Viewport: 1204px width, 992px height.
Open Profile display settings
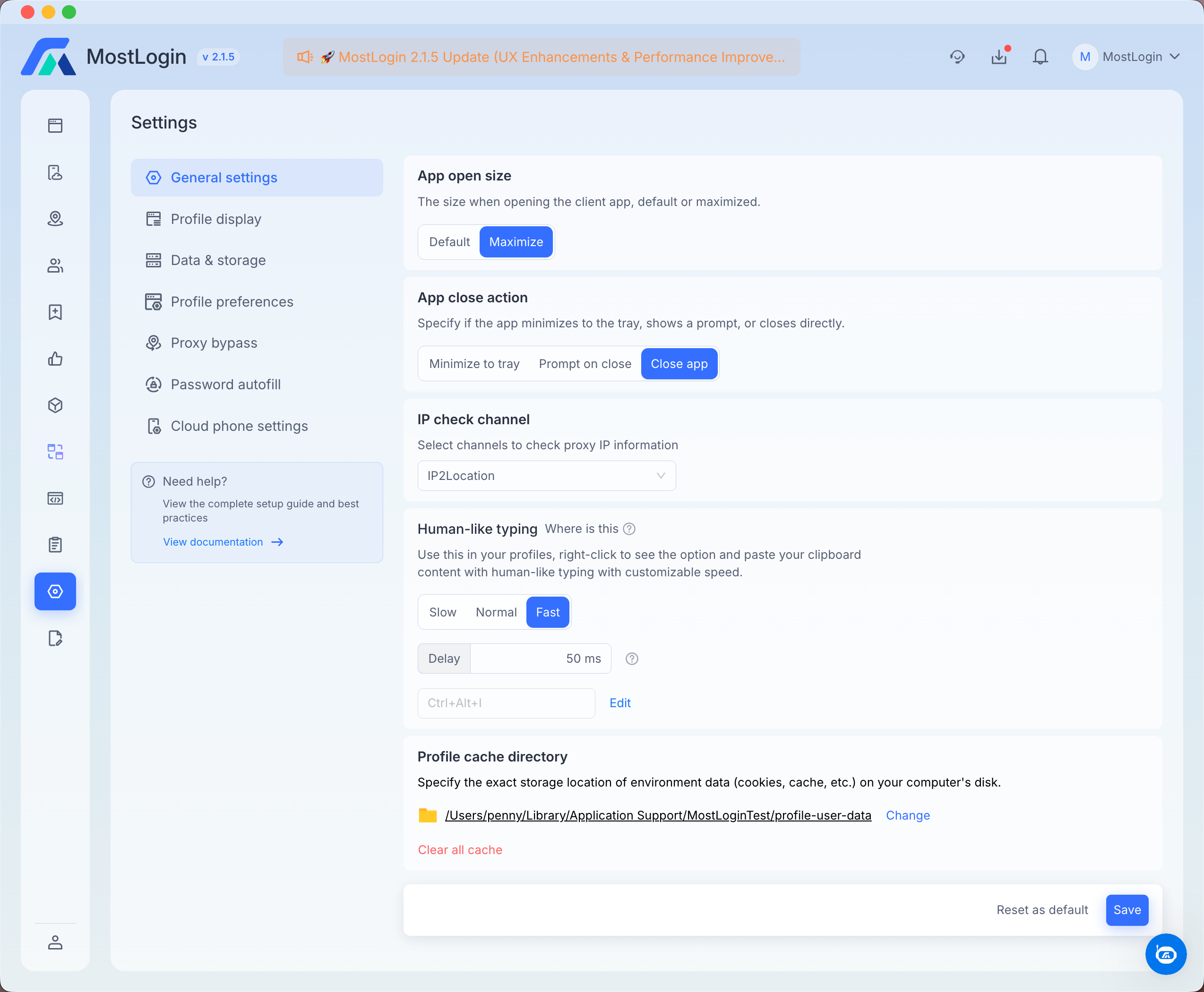[x=257, y=219]
